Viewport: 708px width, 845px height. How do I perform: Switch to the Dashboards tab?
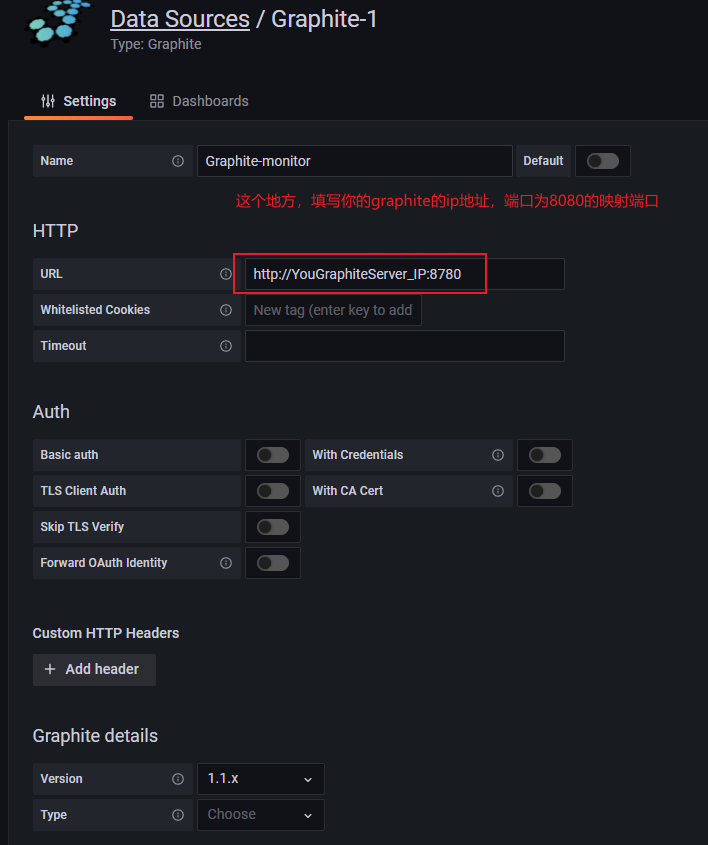tap(199, 101)
